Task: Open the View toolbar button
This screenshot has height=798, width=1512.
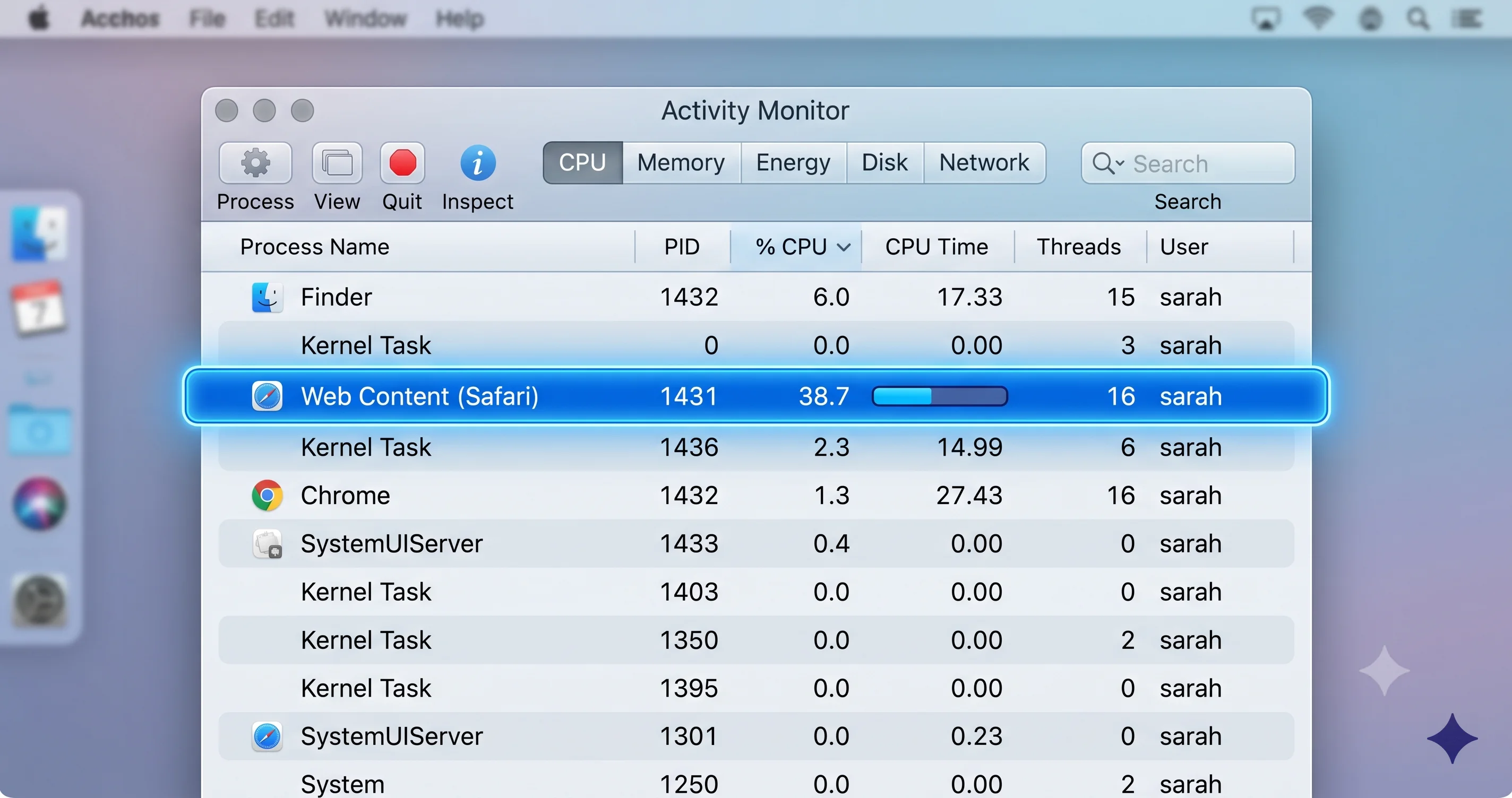Action: (337, 163)
